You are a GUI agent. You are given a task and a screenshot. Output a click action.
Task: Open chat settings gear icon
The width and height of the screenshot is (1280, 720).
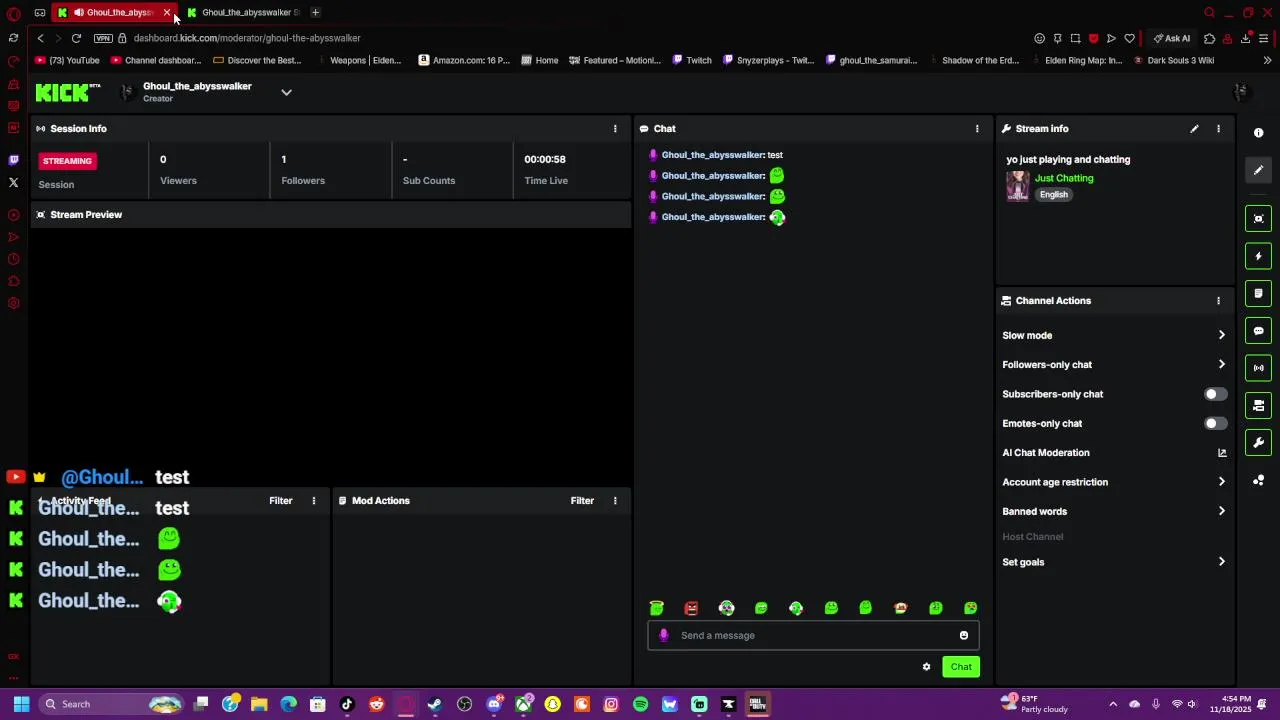926,667
